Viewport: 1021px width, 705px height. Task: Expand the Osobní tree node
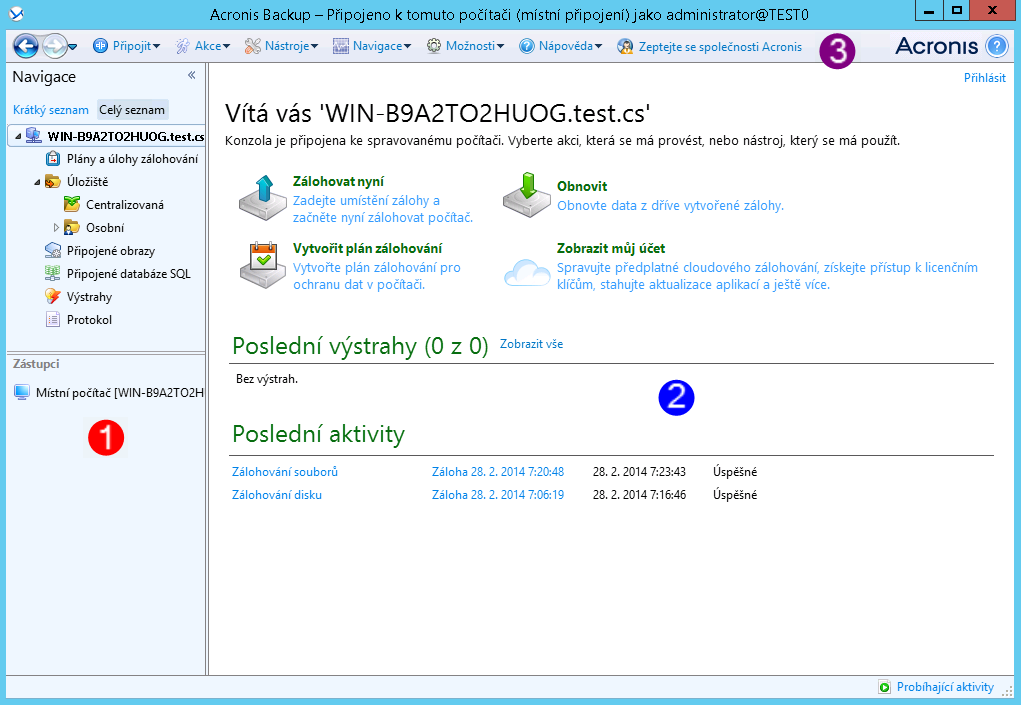pyautogui.click(x=56, y=228)
